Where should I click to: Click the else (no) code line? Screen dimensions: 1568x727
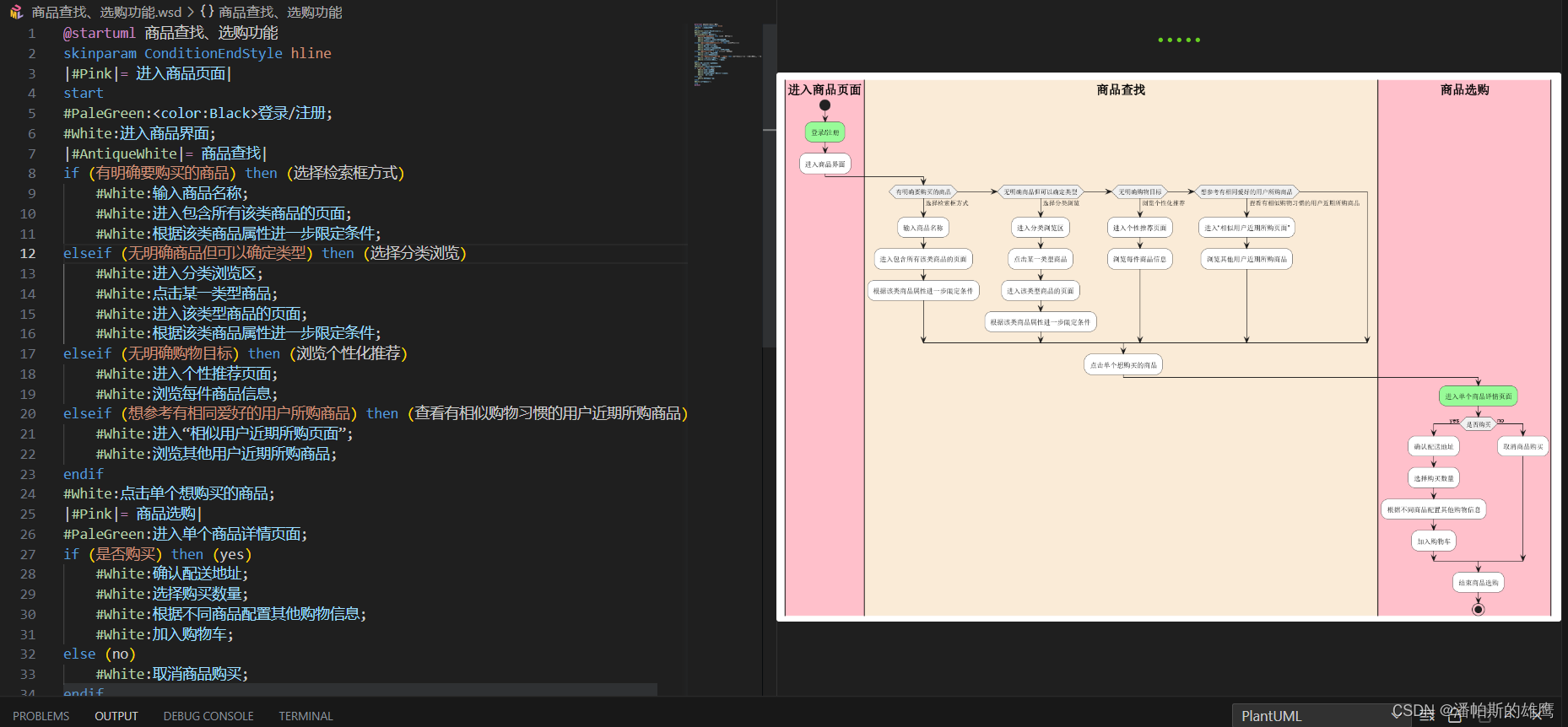point(100,654)
